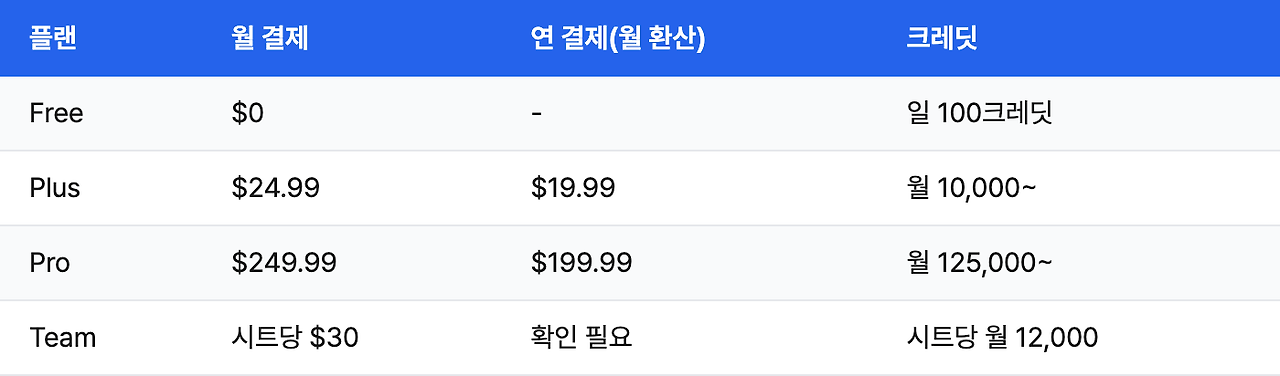
Task: Click the $0 monthly price
Action: 247,113
